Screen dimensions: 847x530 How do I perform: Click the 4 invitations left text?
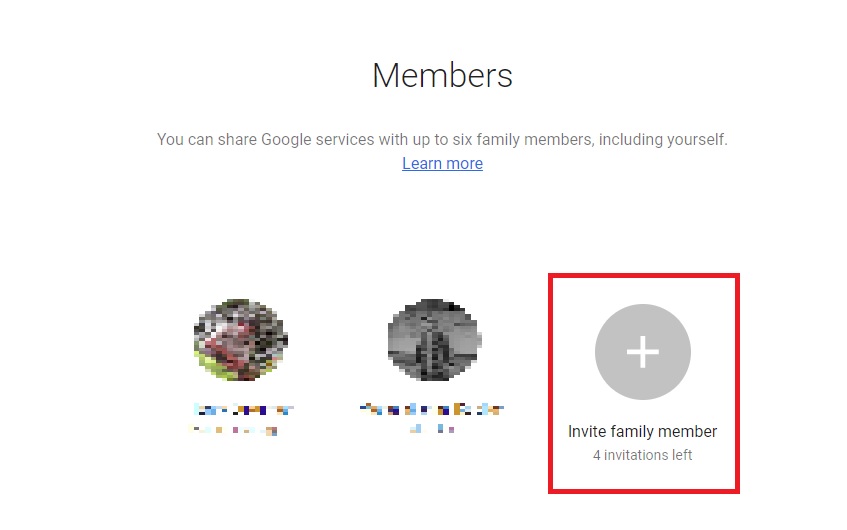(642, 455)
